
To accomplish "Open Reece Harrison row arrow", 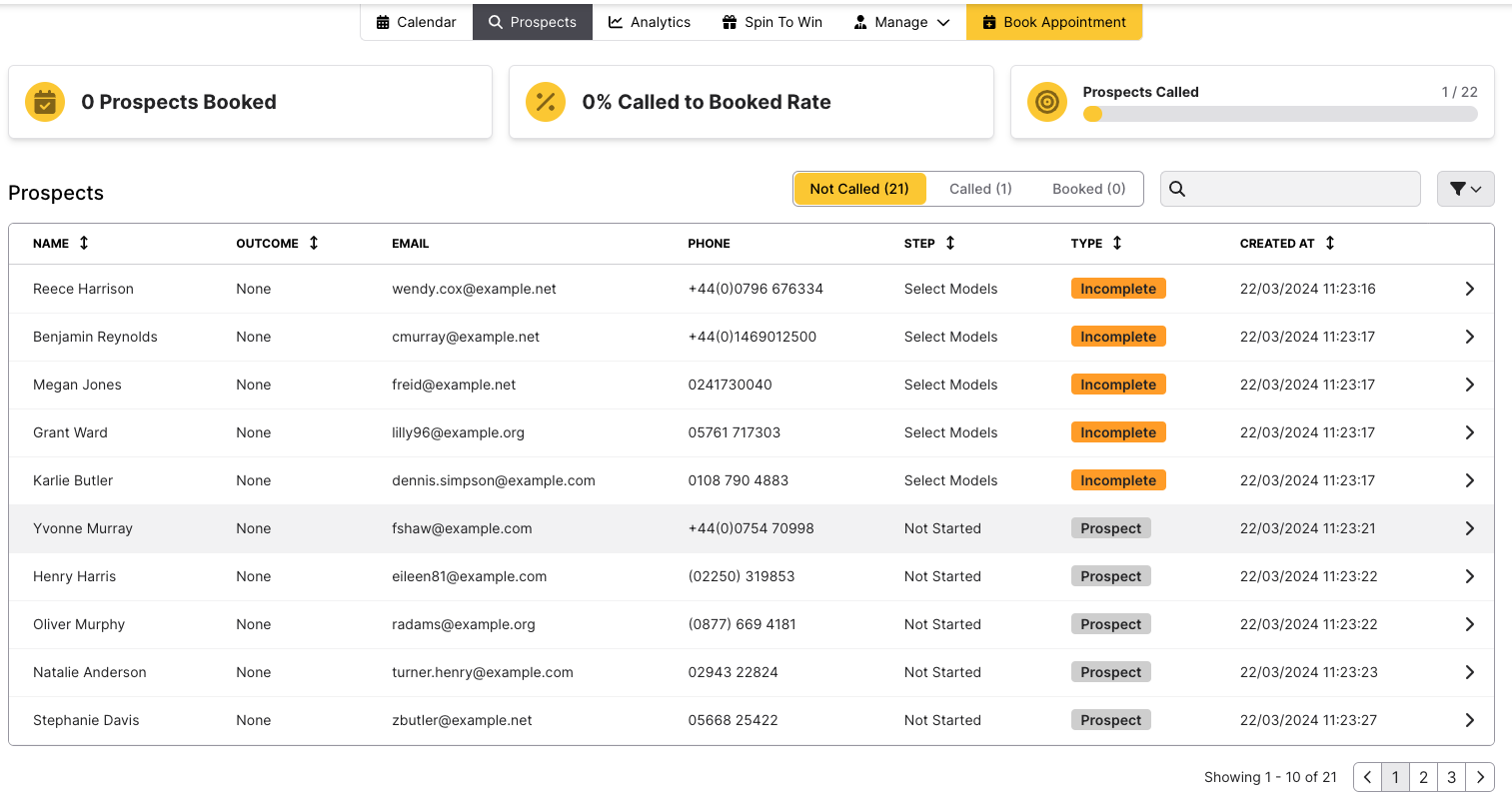I will click(1469, 289).
